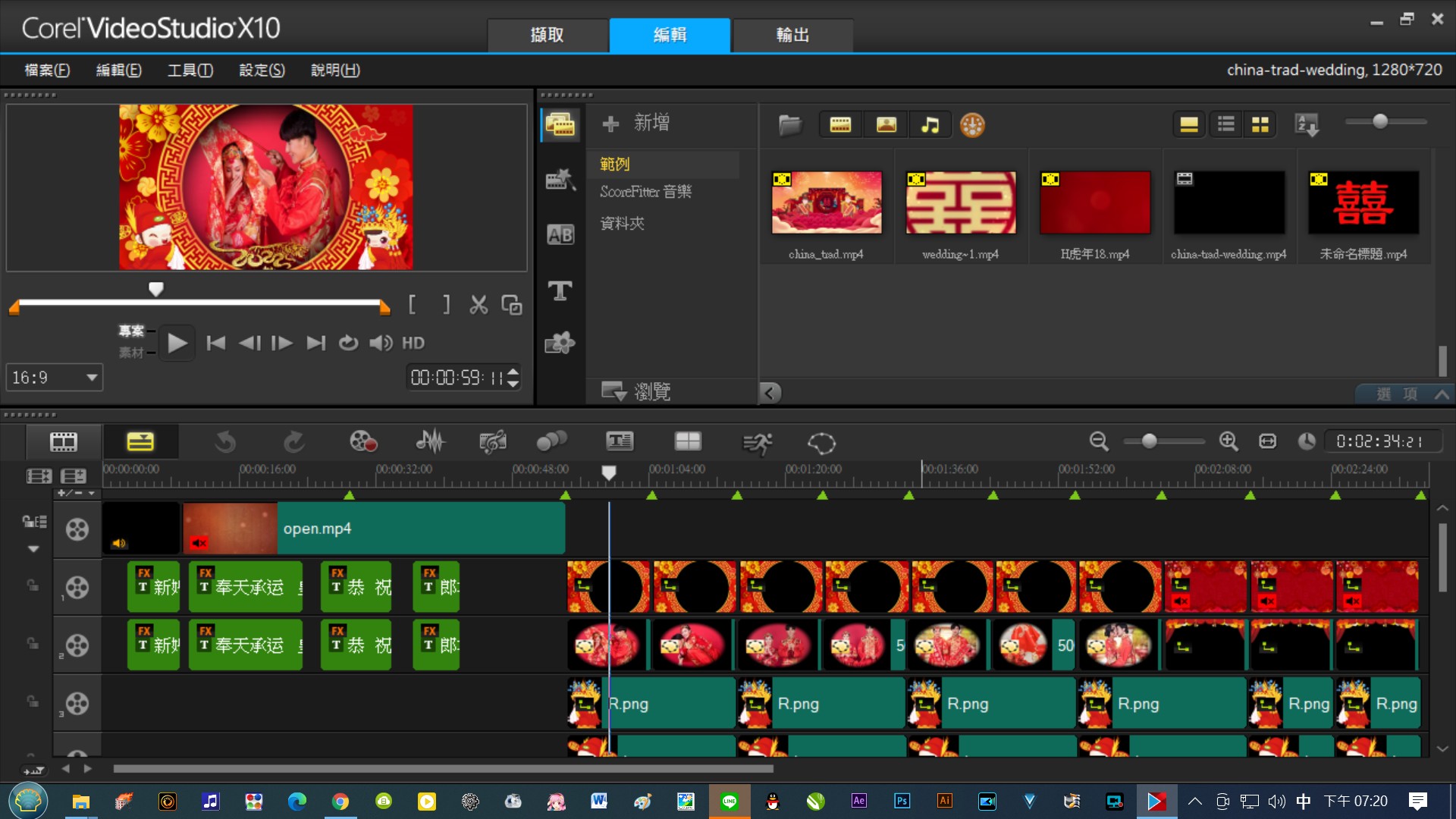The width and height of the screenshot is (1456, 819).
Task: Toggle video files filter in library
Action: pos(840,124)
